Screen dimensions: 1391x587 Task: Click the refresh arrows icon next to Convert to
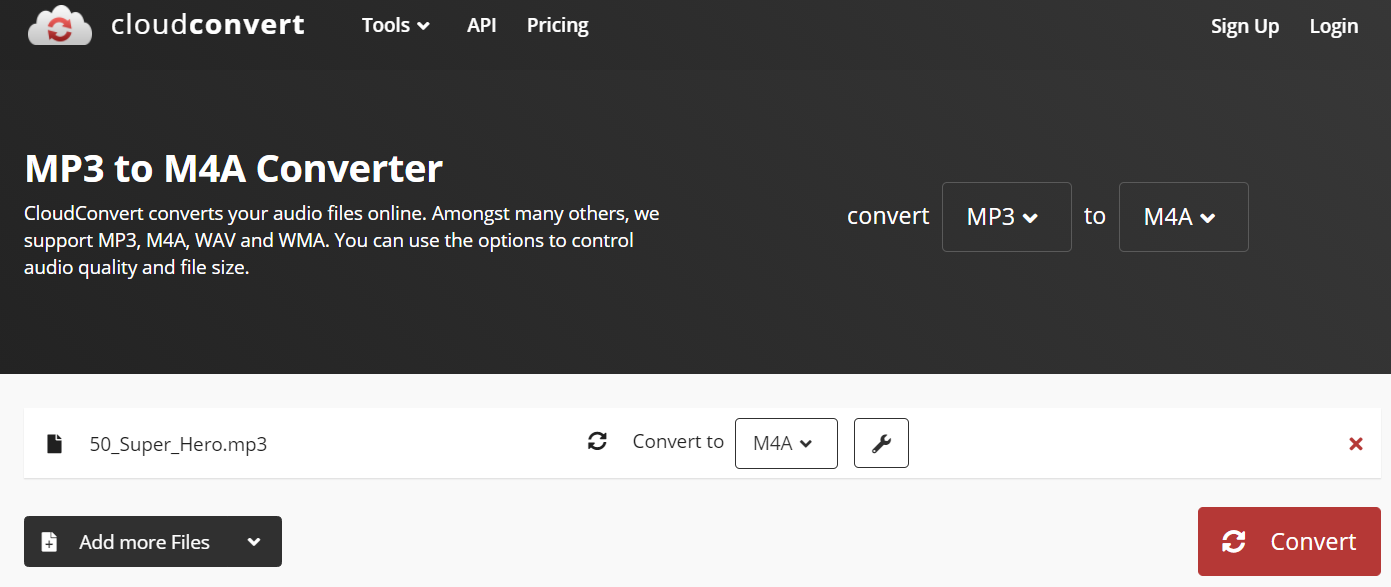(x=597, y=441)
